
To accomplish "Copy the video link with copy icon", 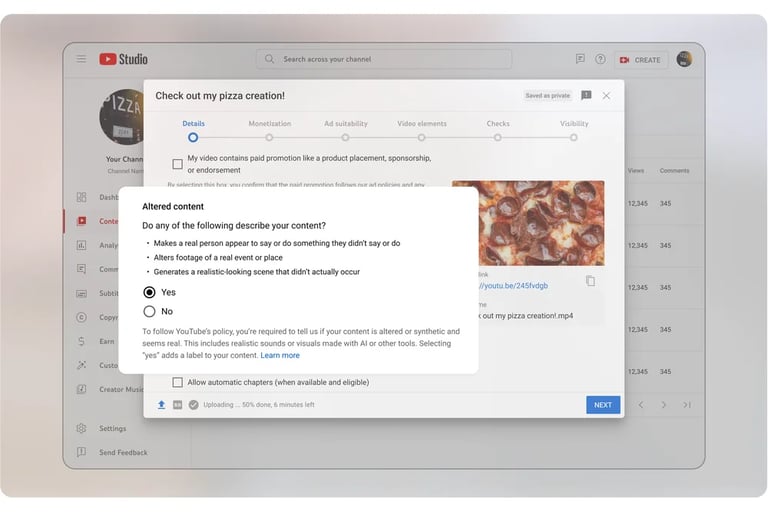I will pyautogui.click(x=590, y=281).
